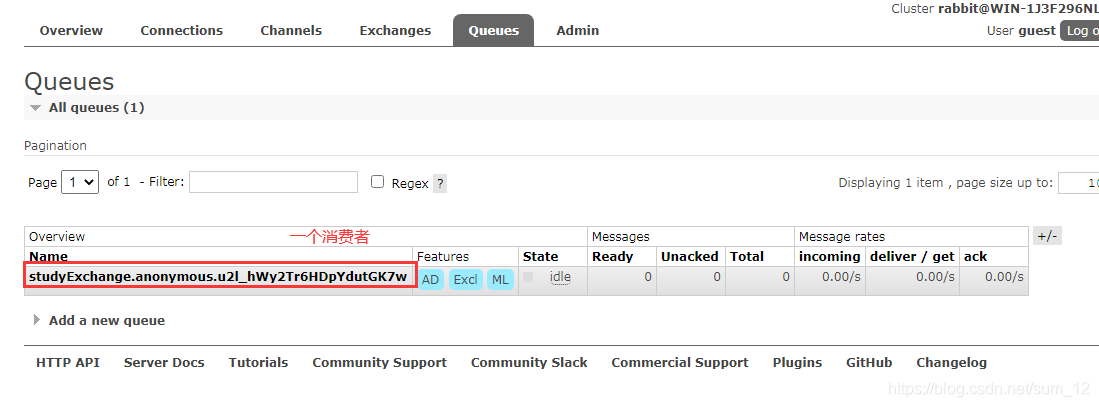Open the Admin tab
This screenshot has height=407, width=1099.
pyautogui.click(x=578, y=31)
